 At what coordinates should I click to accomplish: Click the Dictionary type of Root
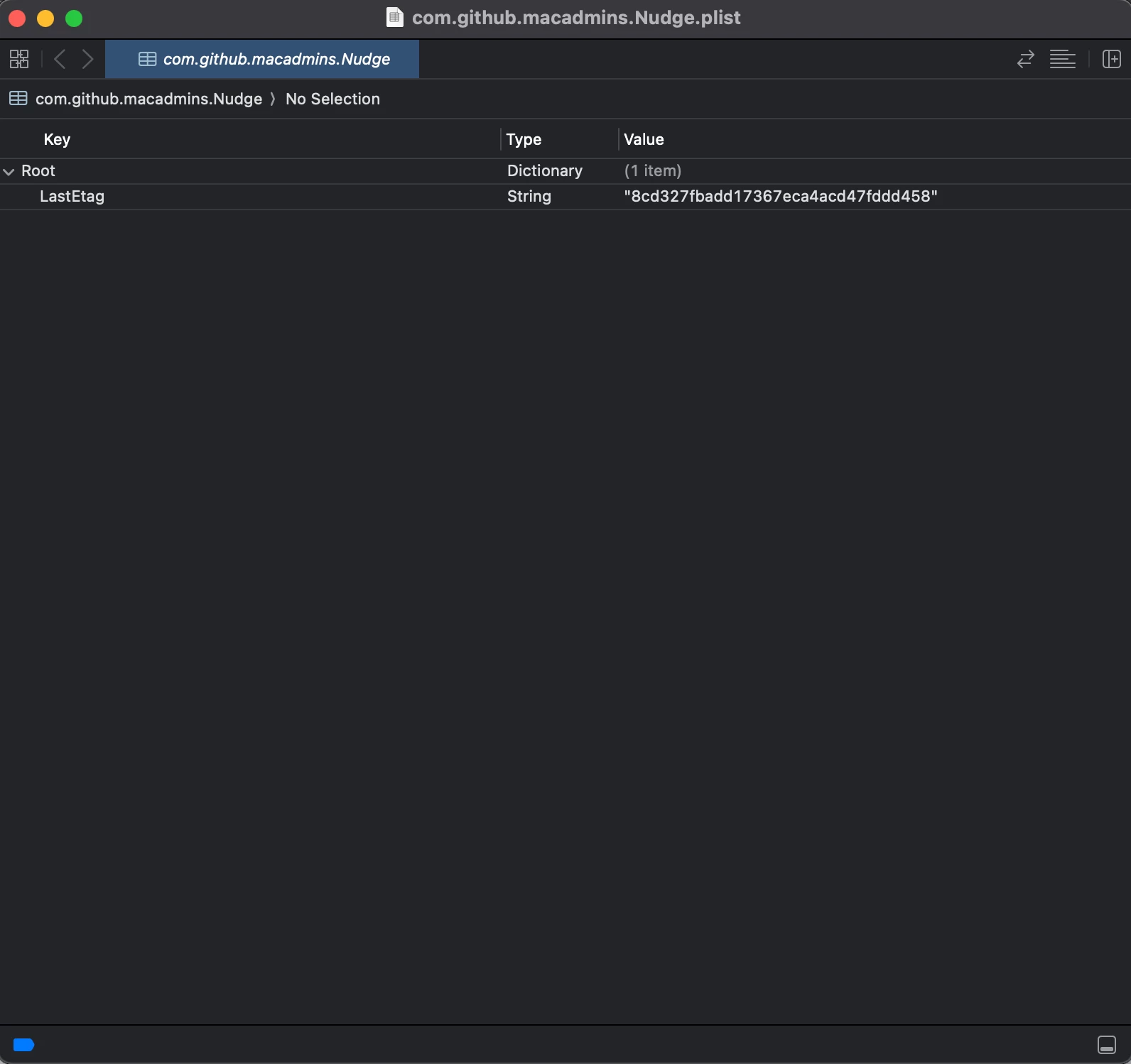(545, 170)
